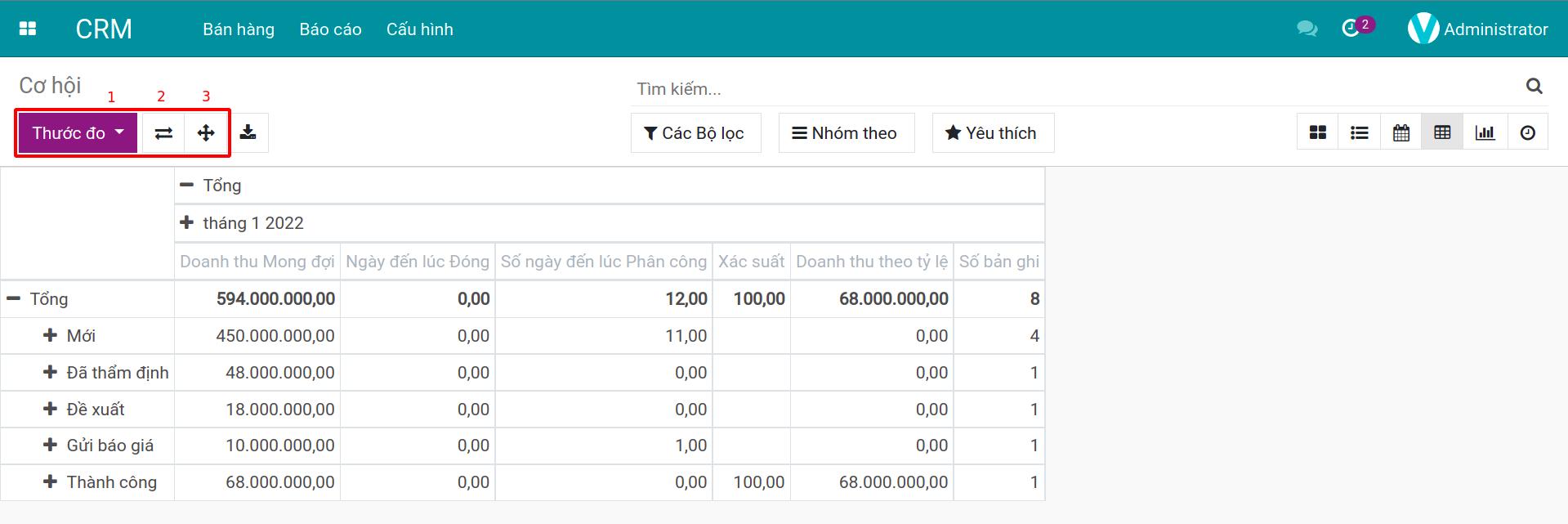Screen dimensions: 1568x524
Task: Click the 100,00 Xác suất cell in Thành công row
Action: [752, 482]
